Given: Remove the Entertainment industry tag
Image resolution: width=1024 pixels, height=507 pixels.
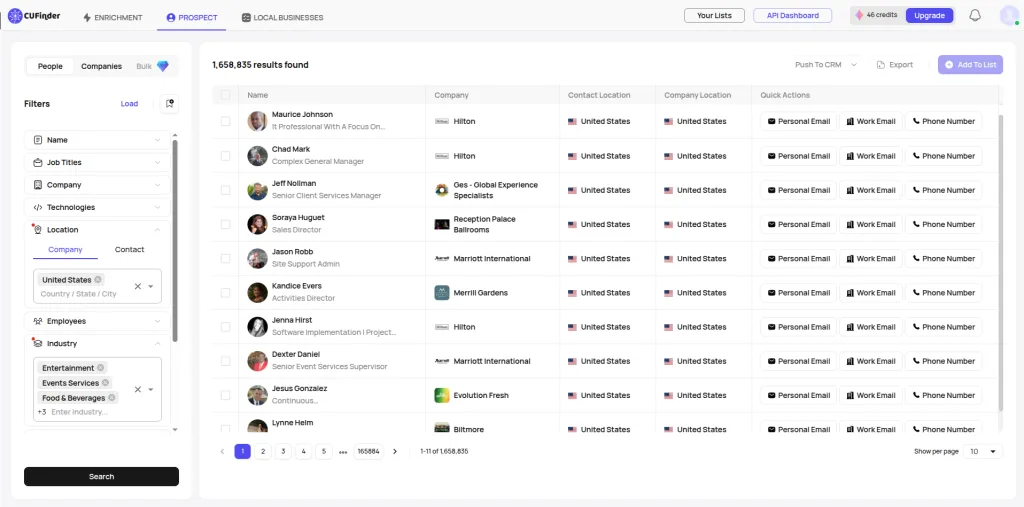Looking at the screenshot, I should (101, 368).
